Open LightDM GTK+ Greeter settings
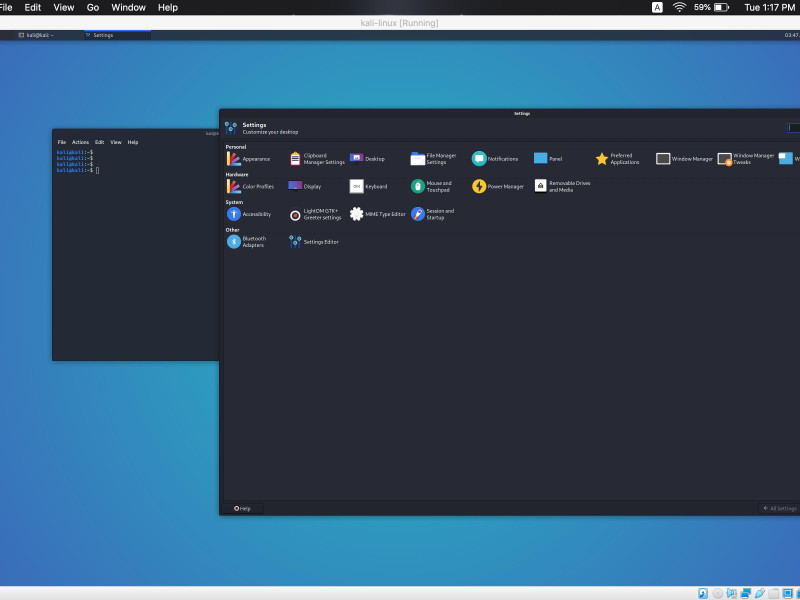The width and height of the screenshot is (800, 600). point(315,214)
